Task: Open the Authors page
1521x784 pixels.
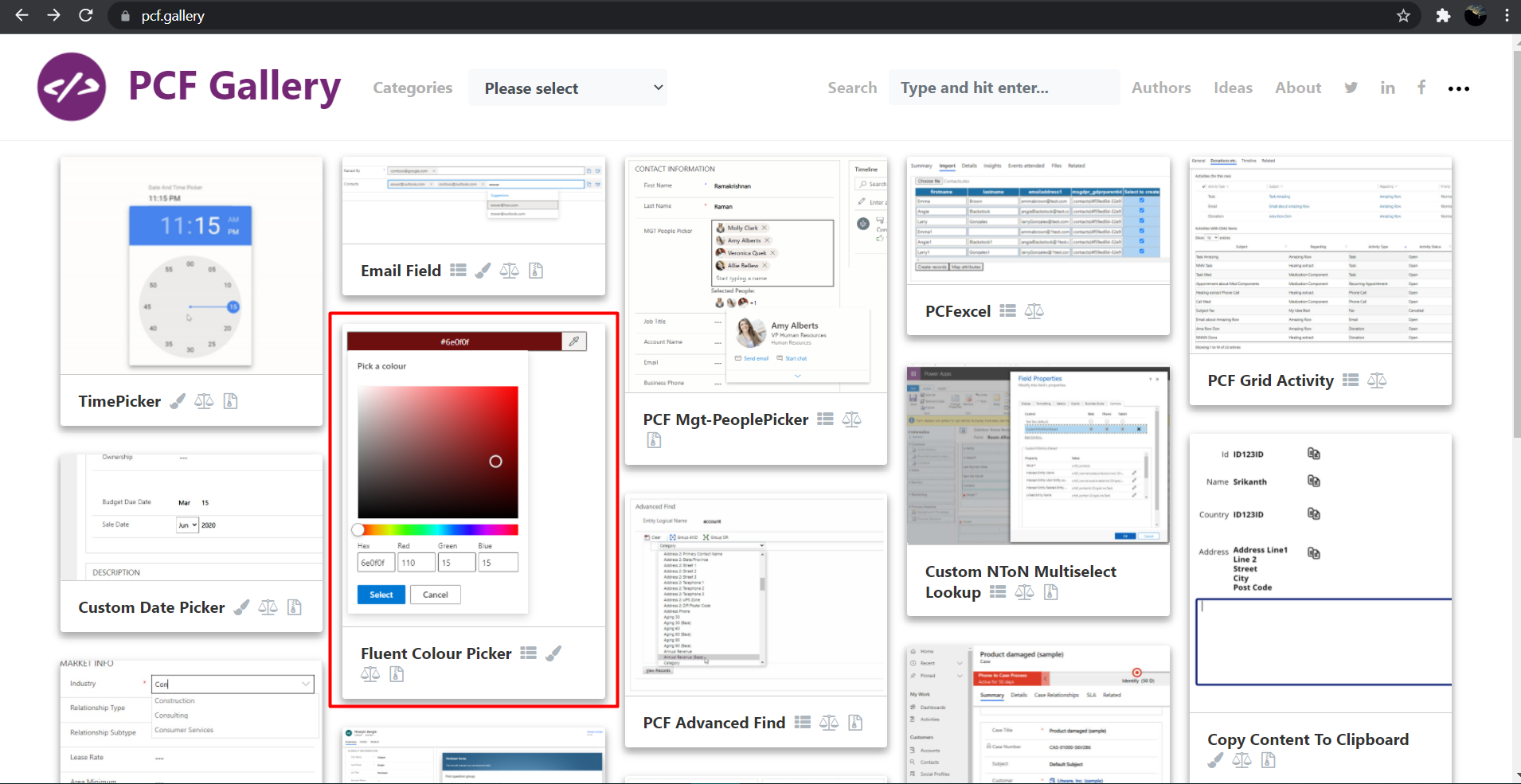Action: pos(1161,88)
